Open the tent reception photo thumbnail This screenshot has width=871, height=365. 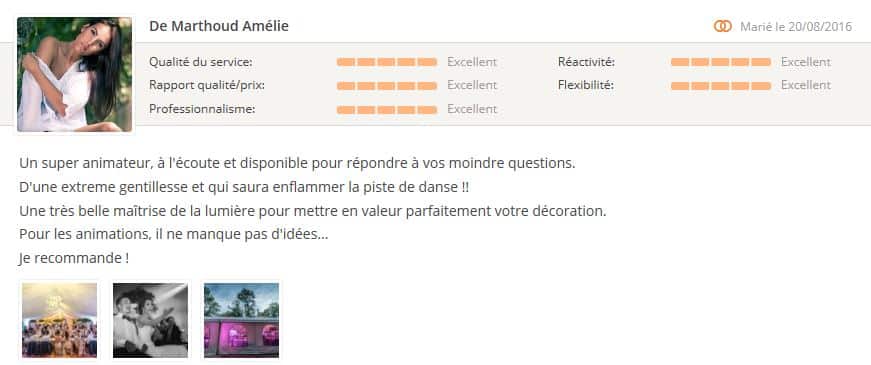59,320
